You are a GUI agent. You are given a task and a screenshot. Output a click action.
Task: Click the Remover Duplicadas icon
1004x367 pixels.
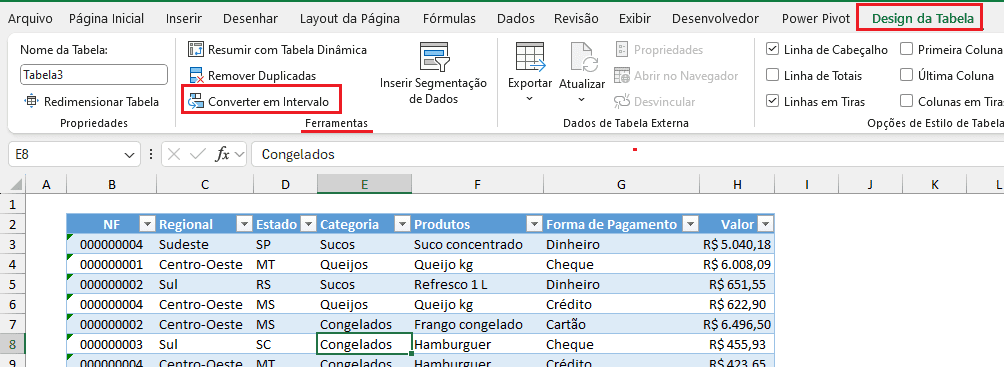195,76
